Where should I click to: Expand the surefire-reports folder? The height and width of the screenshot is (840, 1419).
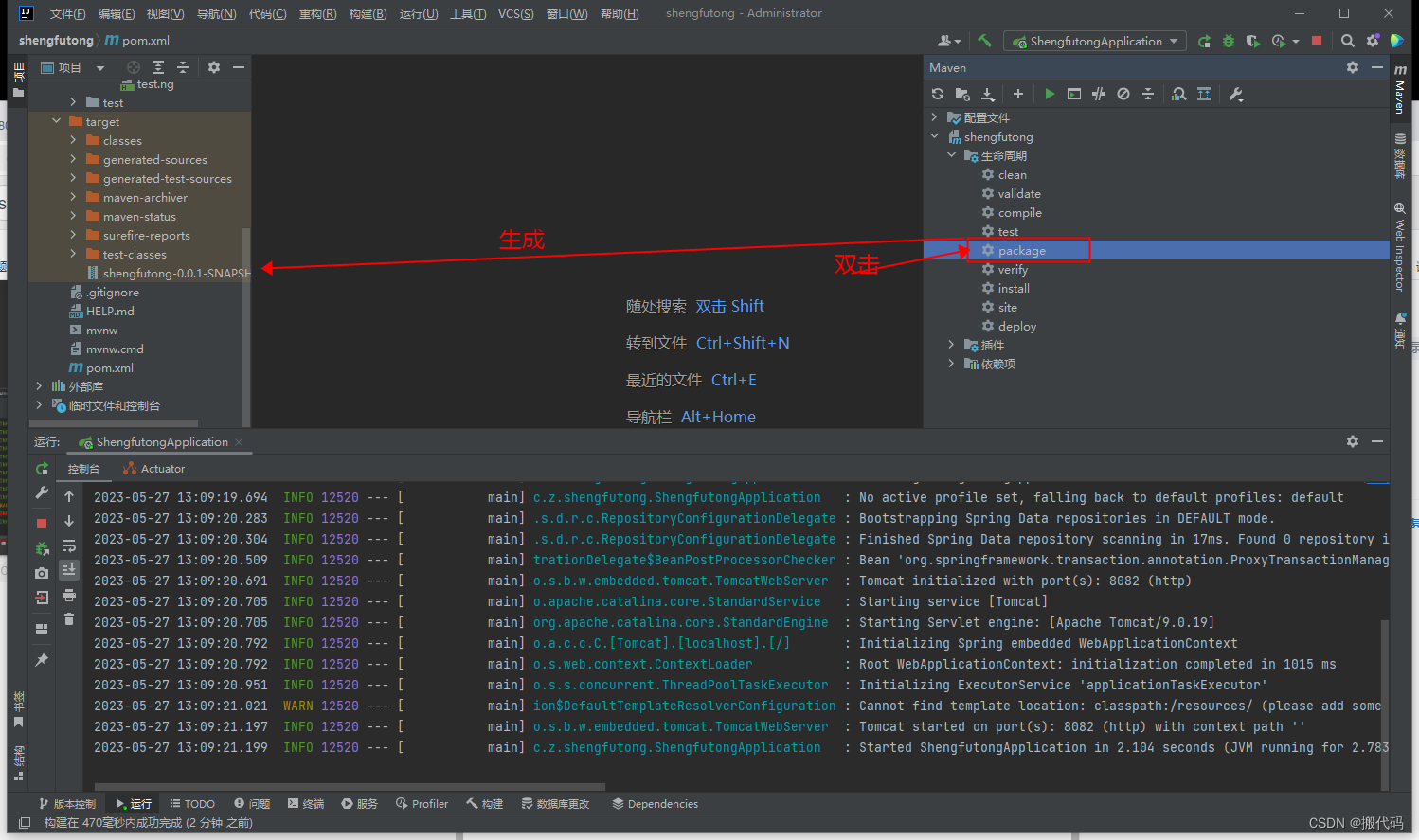coord(73,235)
